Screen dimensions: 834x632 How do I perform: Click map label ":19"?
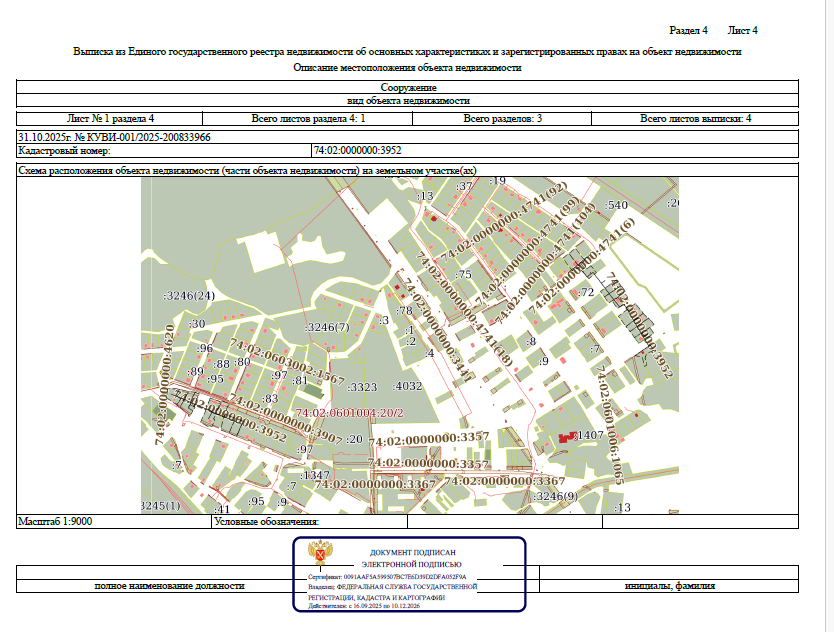(x=497, y=181)
